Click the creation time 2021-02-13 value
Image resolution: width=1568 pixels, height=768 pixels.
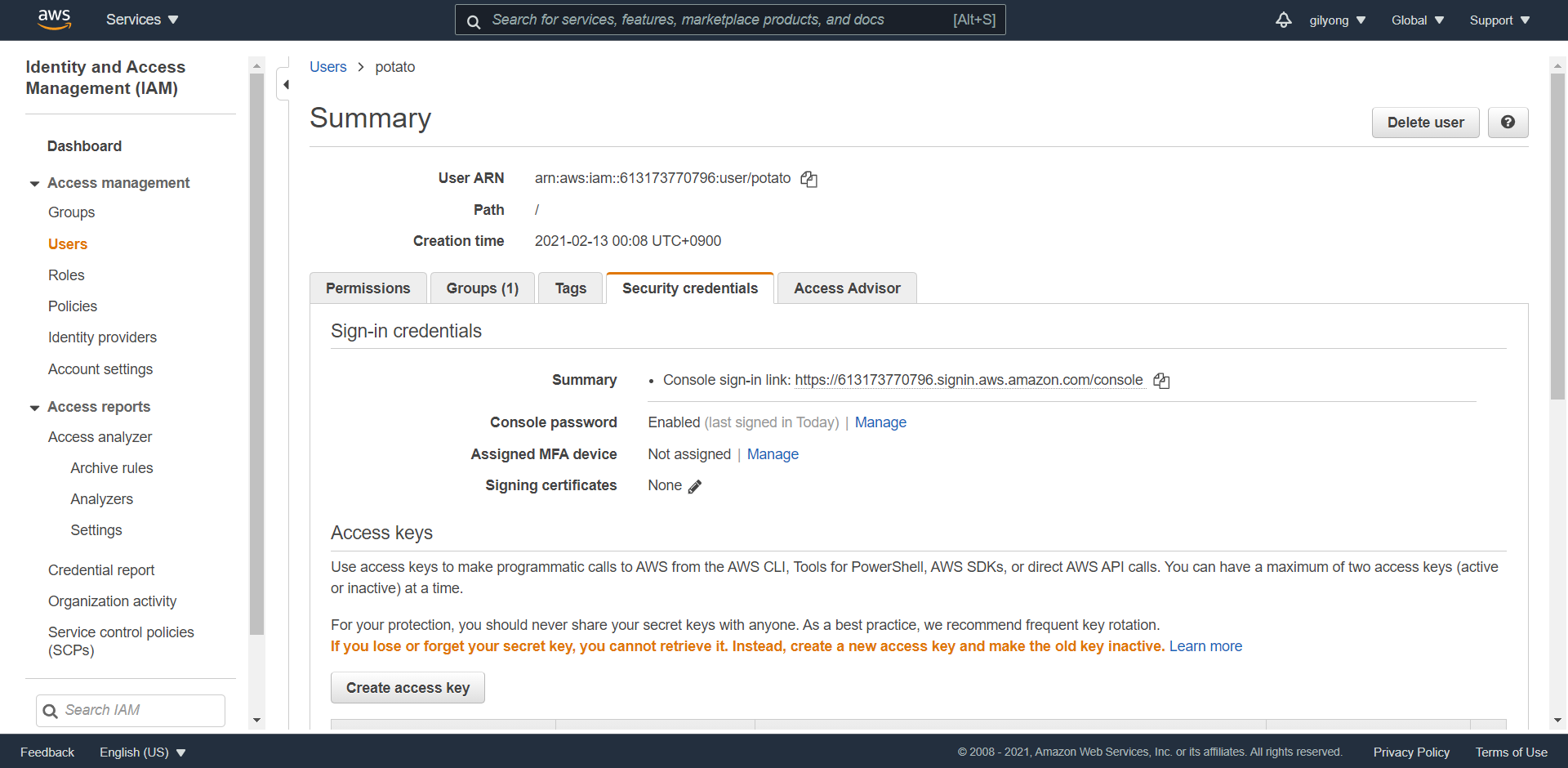tap(628, 241)
